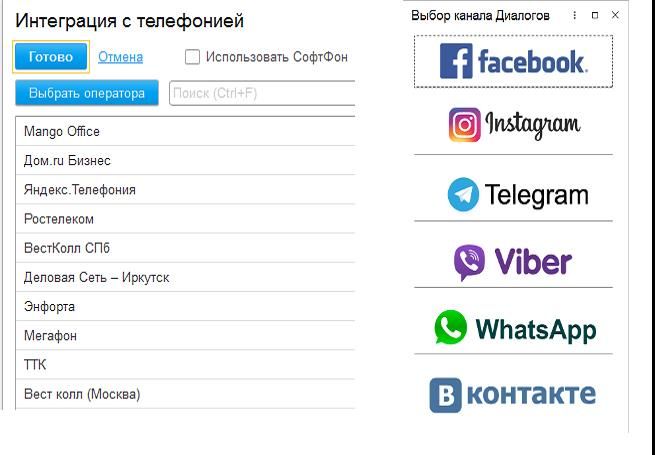Select the Viber channel logo

[x=513, y=262]
